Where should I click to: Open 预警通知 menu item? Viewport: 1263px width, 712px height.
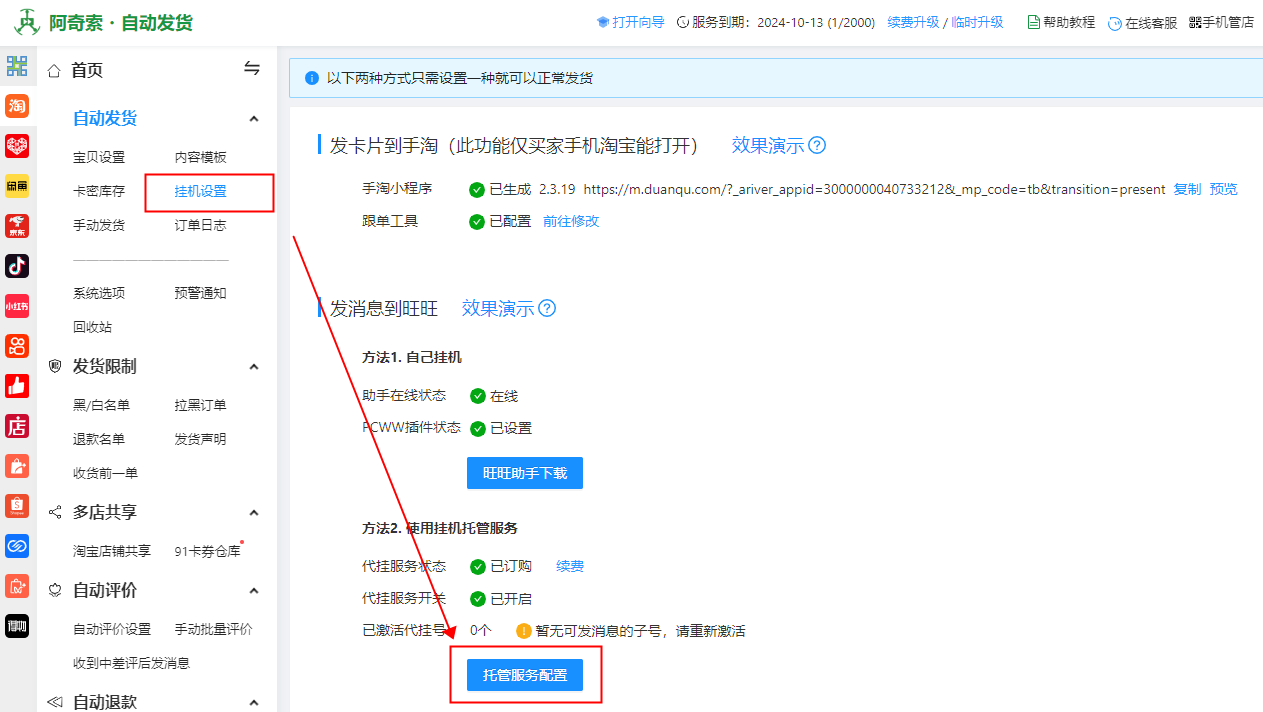(200, 293)
